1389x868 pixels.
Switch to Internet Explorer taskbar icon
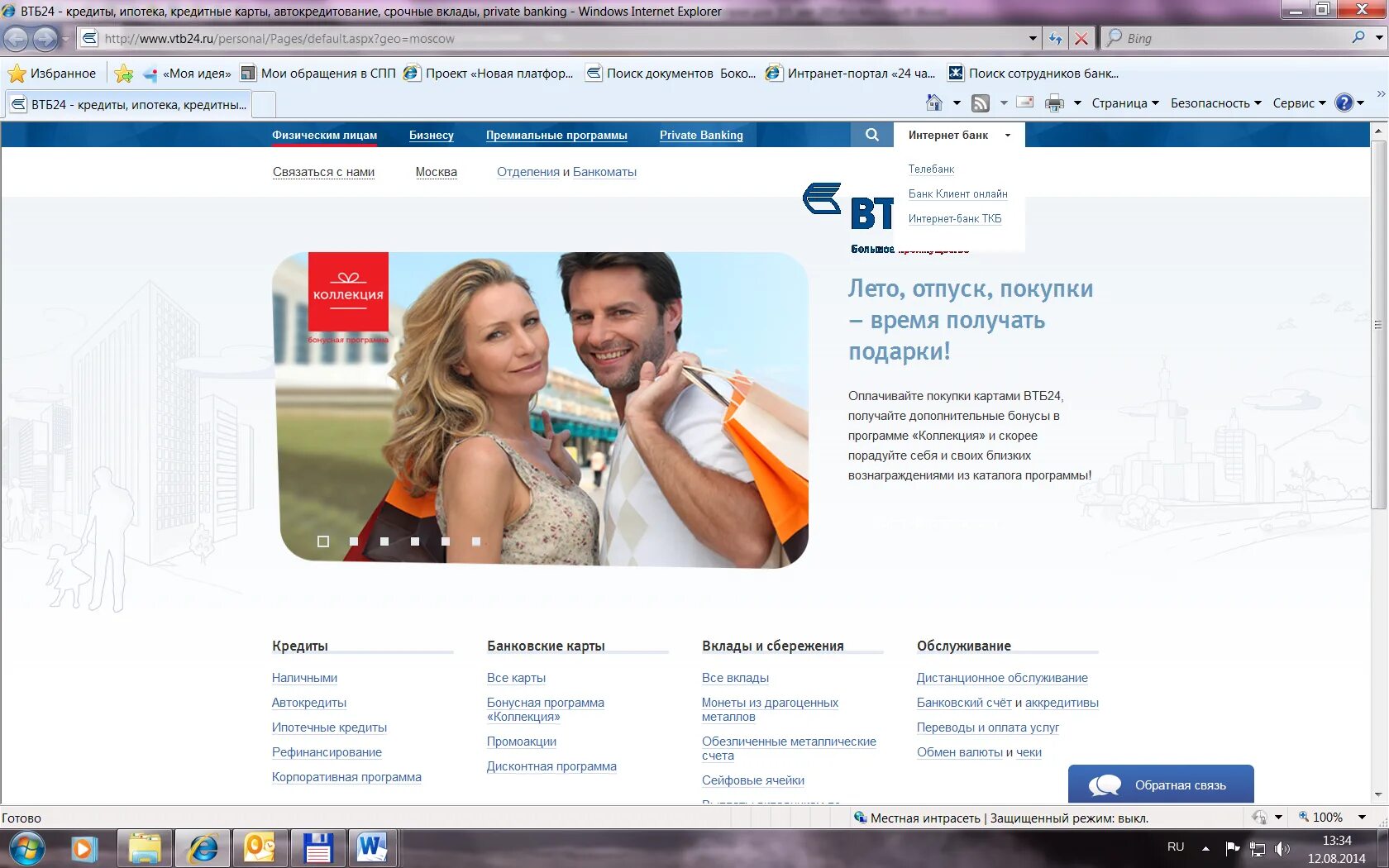point(203,849)
